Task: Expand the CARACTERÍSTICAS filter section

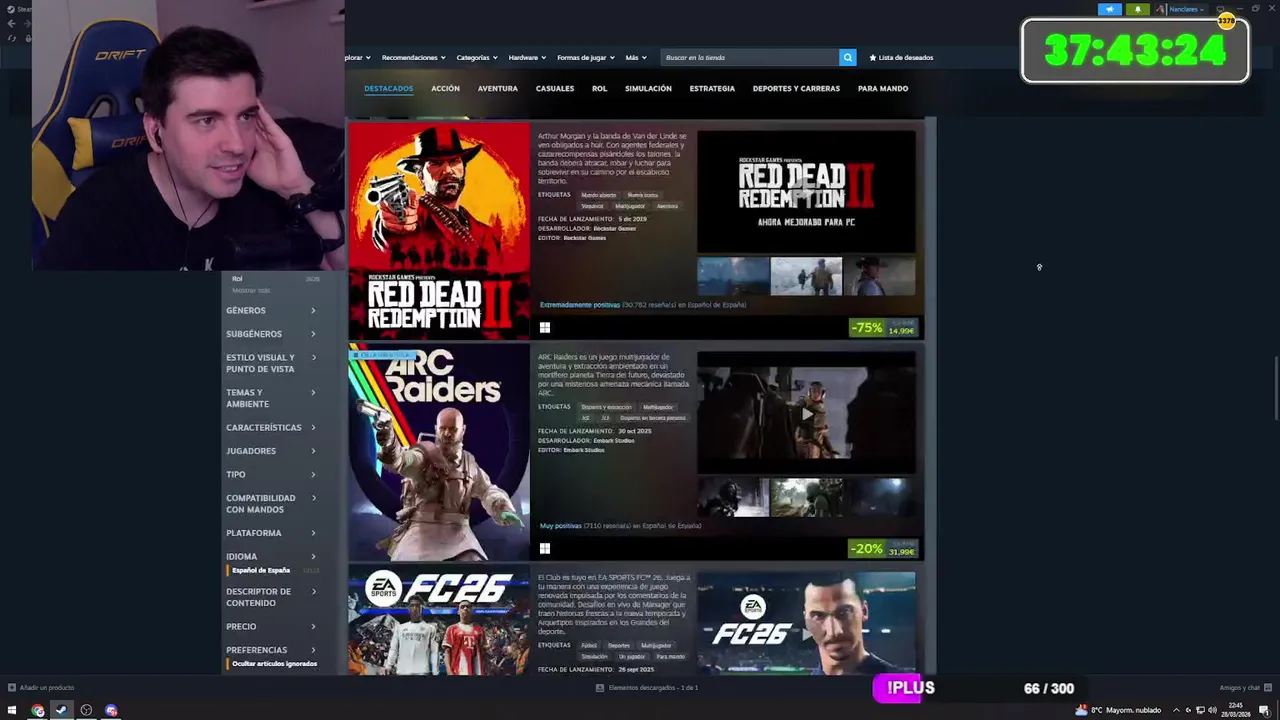Action: click(271, 428)
